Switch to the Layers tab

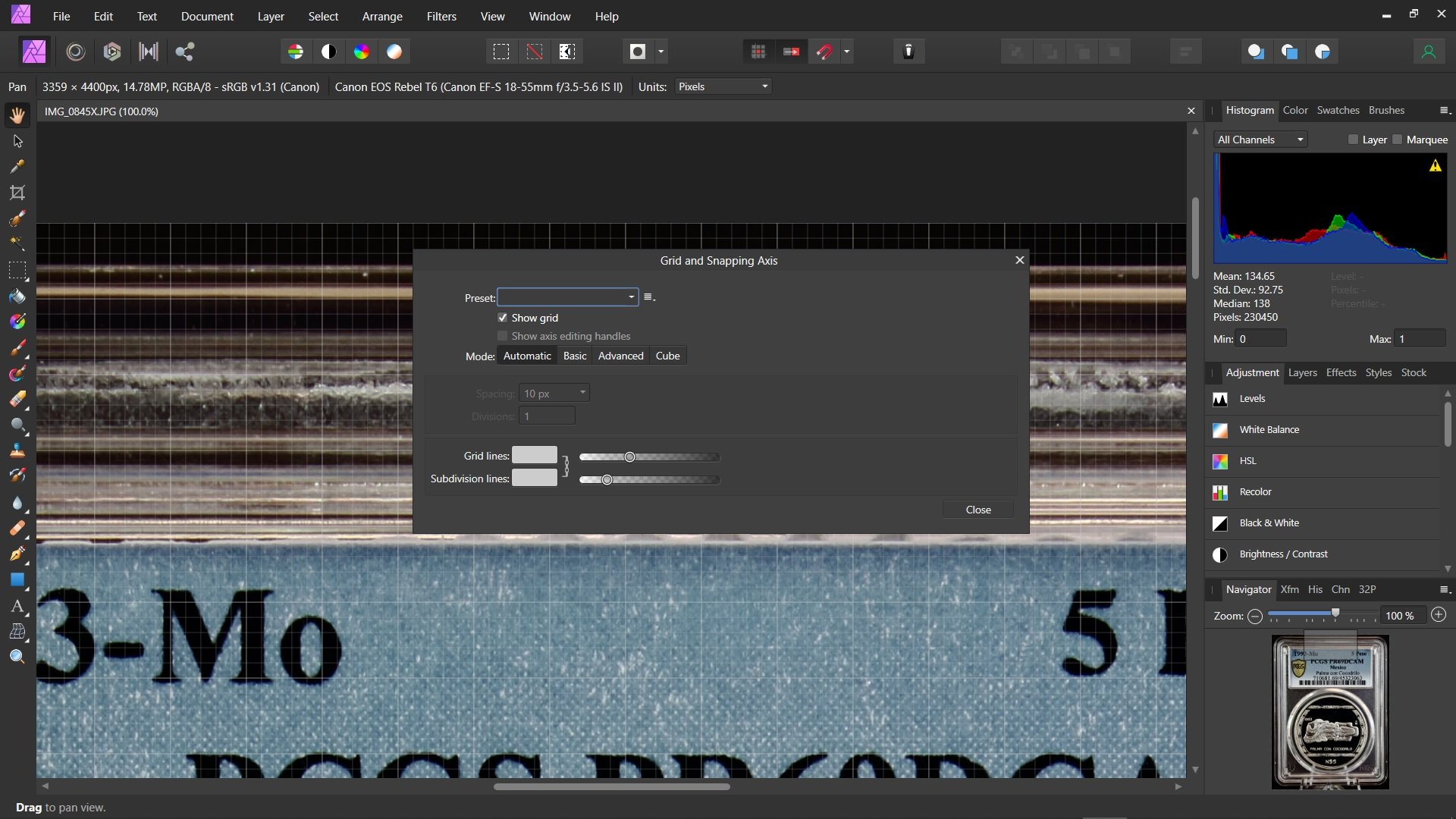tap(1302, 372)
